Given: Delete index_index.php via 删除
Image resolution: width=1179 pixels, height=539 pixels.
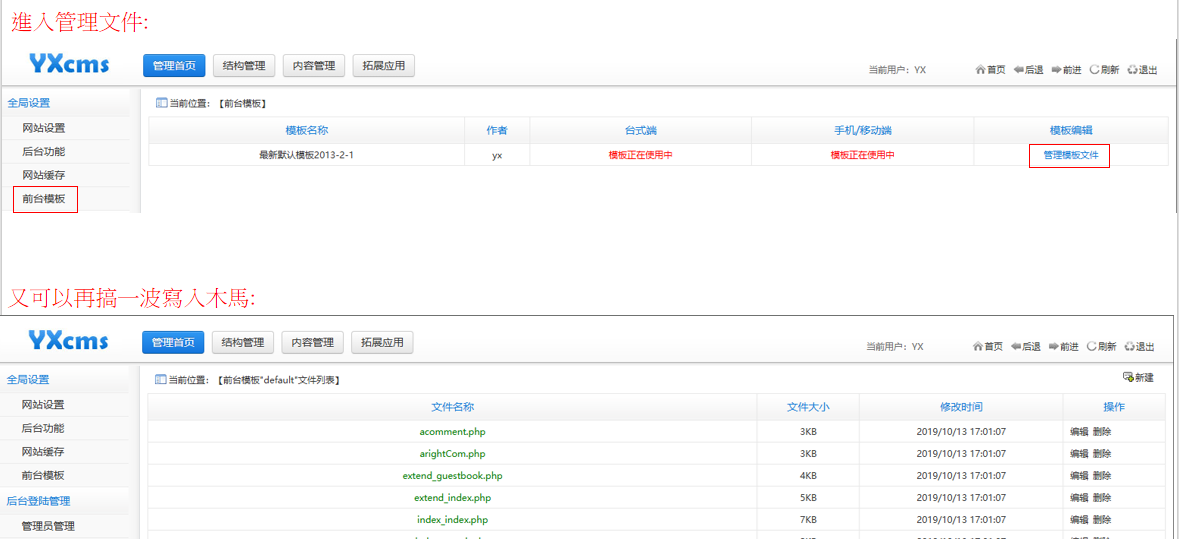Looking at the screenshot, I should click(1102, 519).
